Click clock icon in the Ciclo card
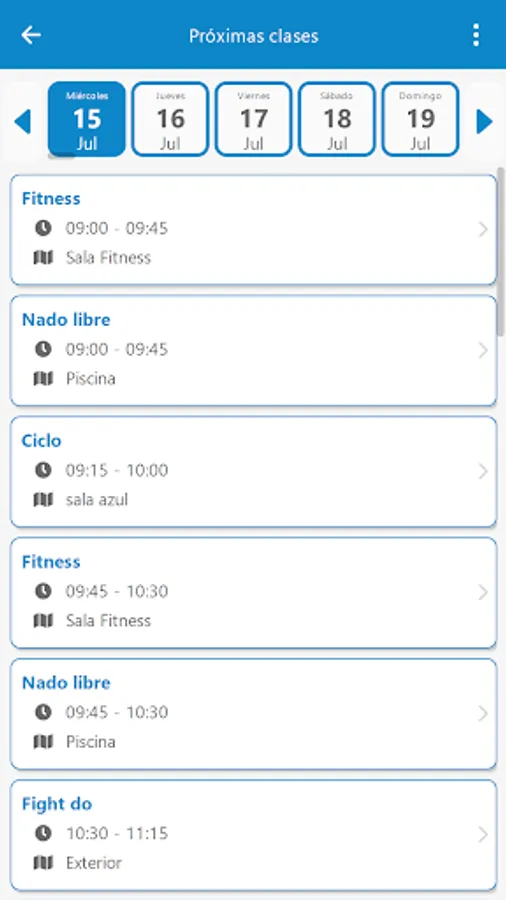 [x=43, y=470]
